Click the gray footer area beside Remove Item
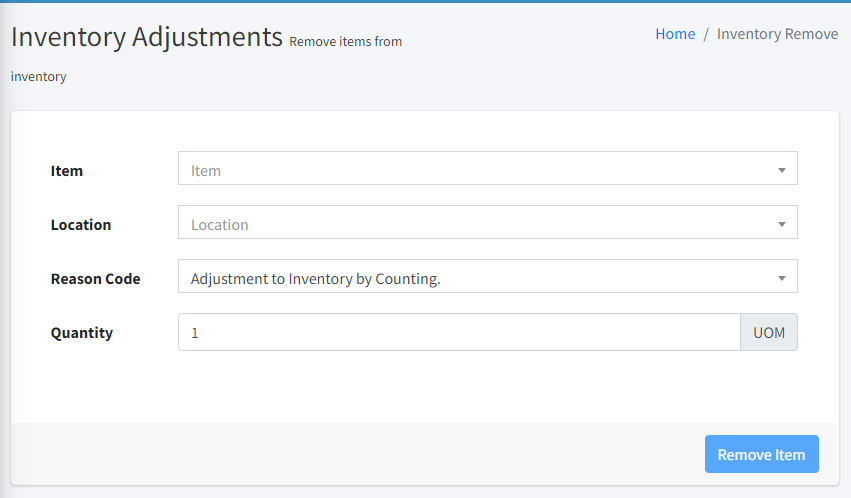The width and height of the screenshot is (851, 498). click(350, 454)
